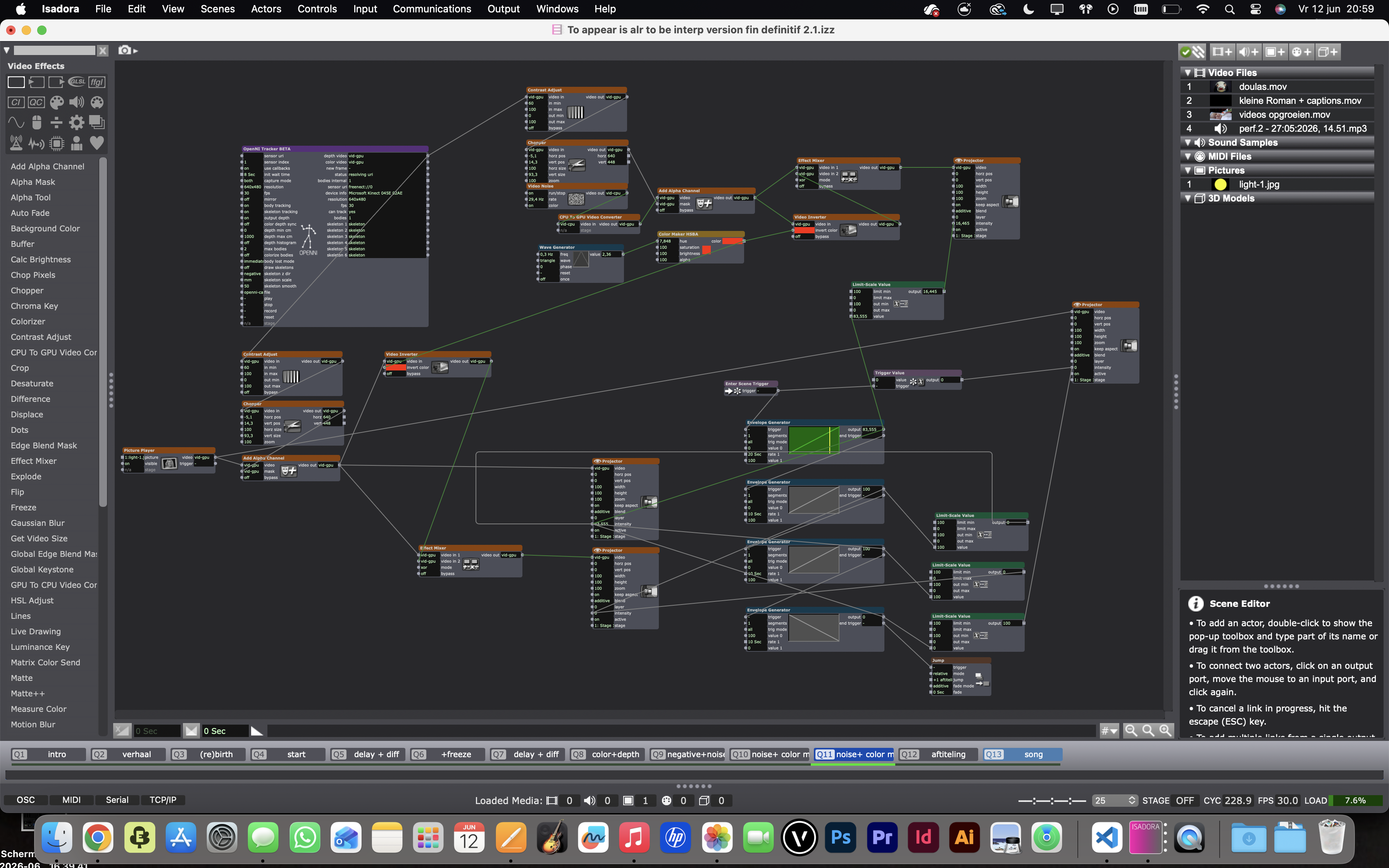This screenshot has width=1389, height=868.
Task: Open the CI Core Image actors group
Action: (x=16, y=102)
